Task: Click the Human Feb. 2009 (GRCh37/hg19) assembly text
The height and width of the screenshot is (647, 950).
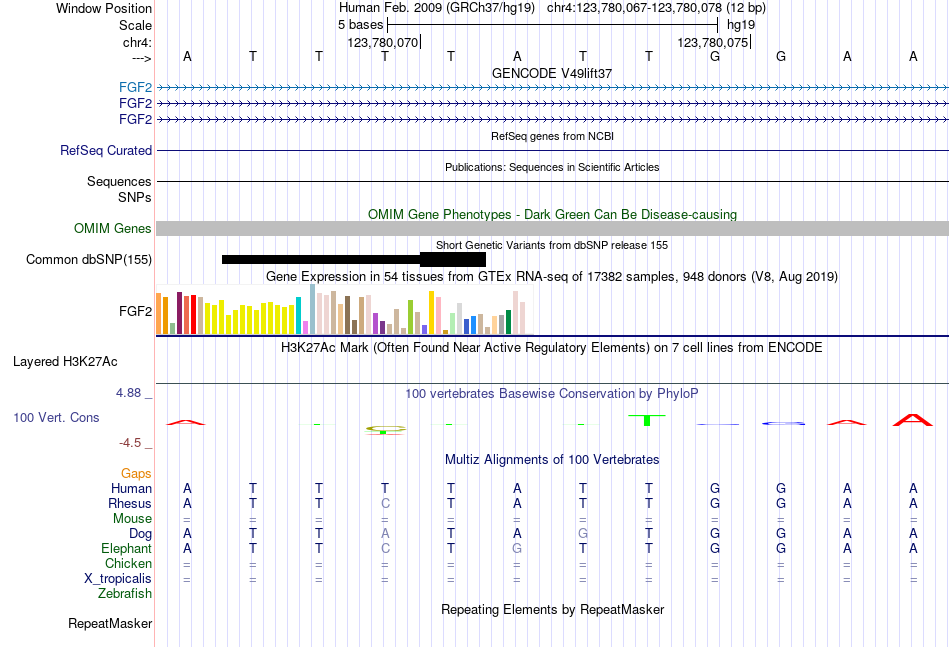Action: coord(437,8)
